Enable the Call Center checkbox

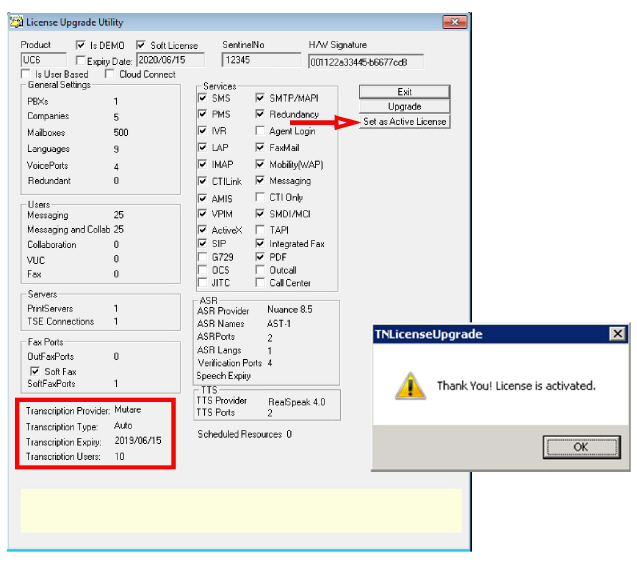point(261,283)
